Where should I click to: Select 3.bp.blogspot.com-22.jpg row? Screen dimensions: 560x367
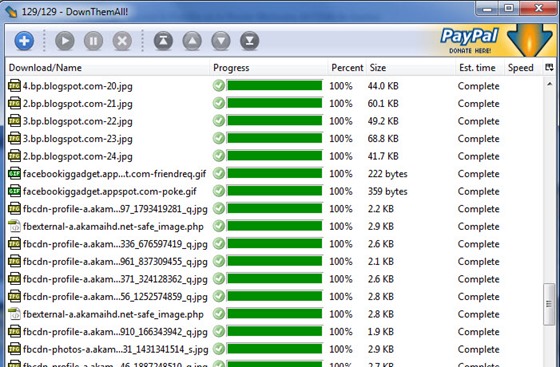tap(274, 121)
